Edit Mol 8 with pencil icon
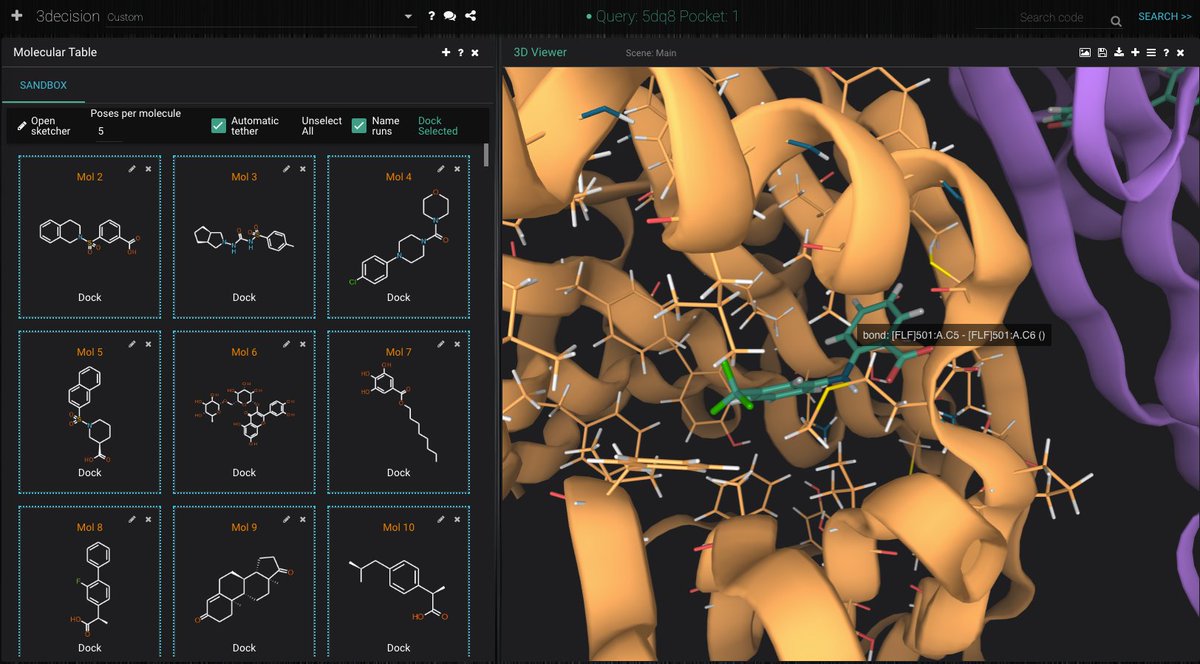The height and width of the screenshot is (664, 1200). pos(132,519)
